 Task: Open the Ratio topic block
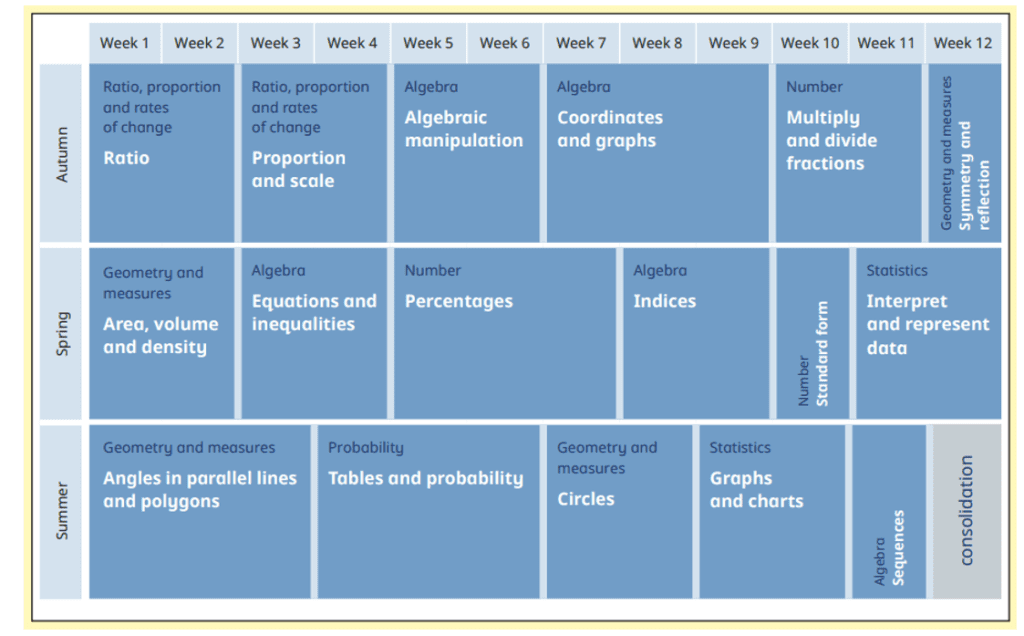162,153
